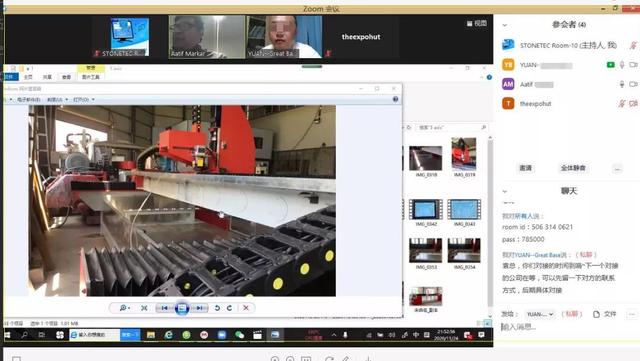Collapse the 参会者 participants panel chevron

(505, 25)
